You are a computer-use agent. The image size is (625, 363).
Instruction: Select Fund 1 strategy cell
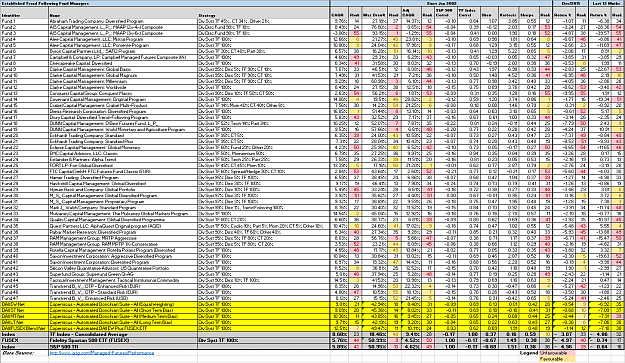pyautogui.click(x=263, y=21)
